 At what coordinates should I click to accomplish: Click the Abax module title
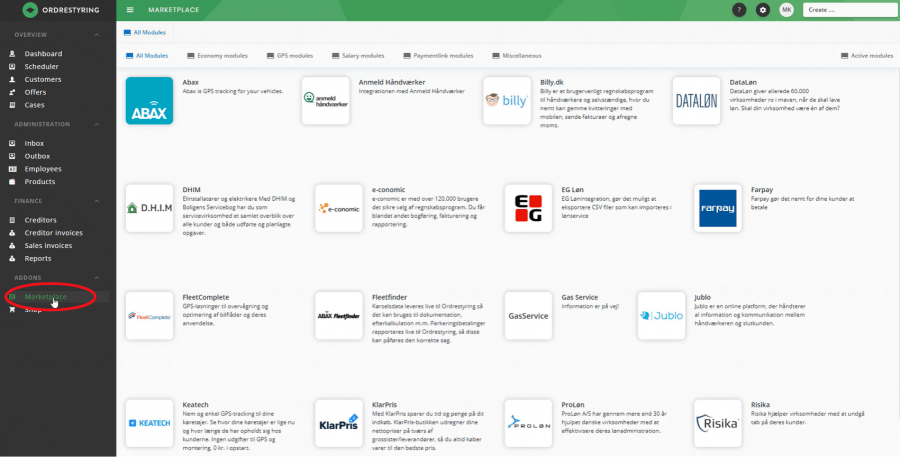point(191,83)
